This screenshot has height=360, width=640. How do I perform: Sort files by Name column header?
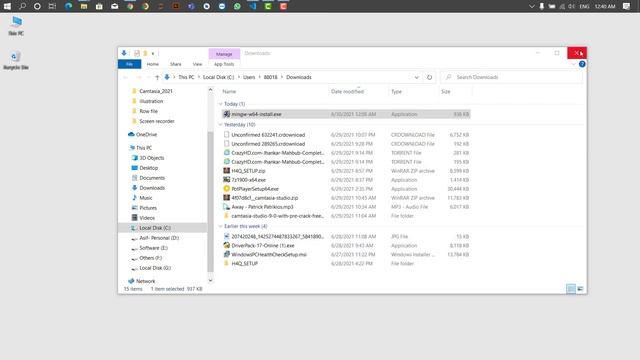[229, 91]
